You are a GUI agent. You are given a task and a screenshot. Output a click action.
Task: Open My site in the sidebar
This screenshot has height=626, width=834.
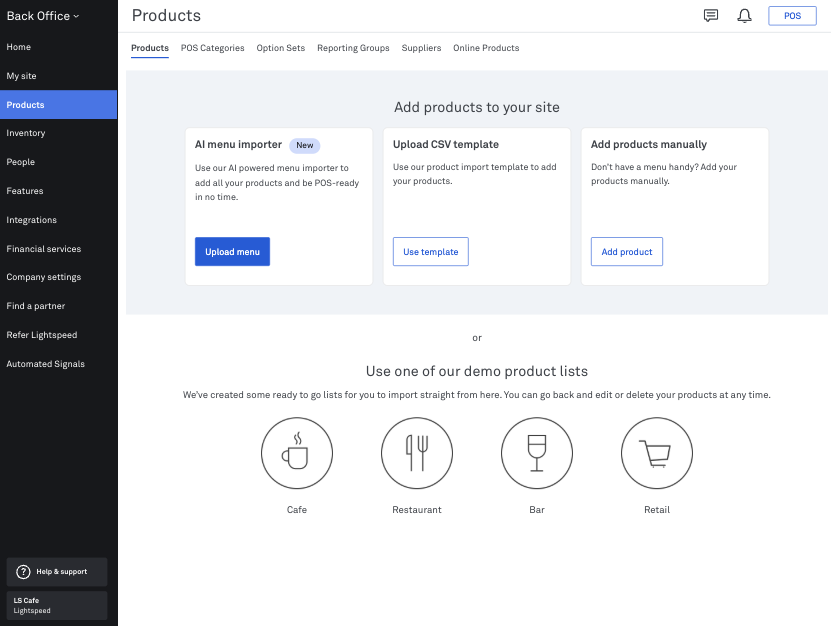pos(59,76)
